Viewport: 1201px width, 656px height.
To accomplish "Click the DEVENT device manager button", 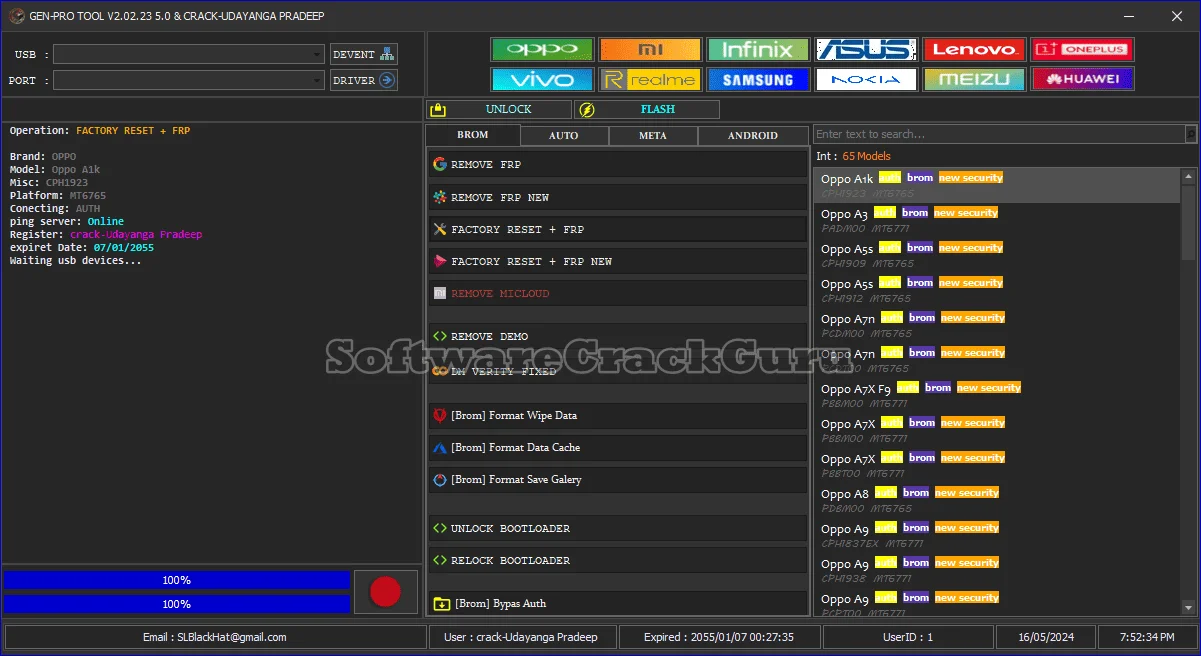I will [x=364, y=54].
